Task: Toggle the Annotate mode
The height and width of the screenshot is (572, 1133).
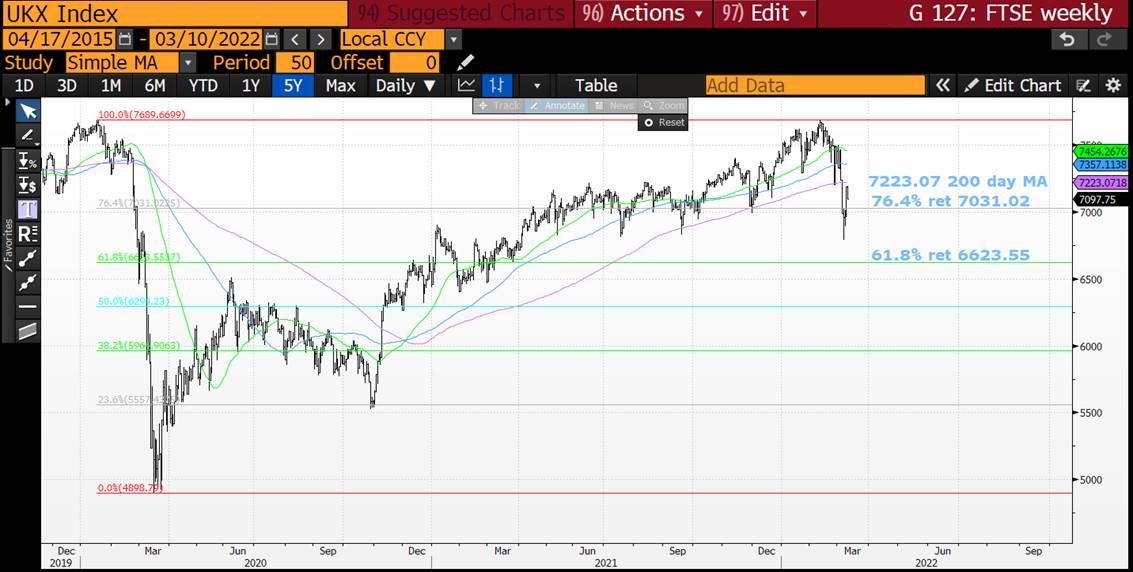Action: (x=558, y=105)
